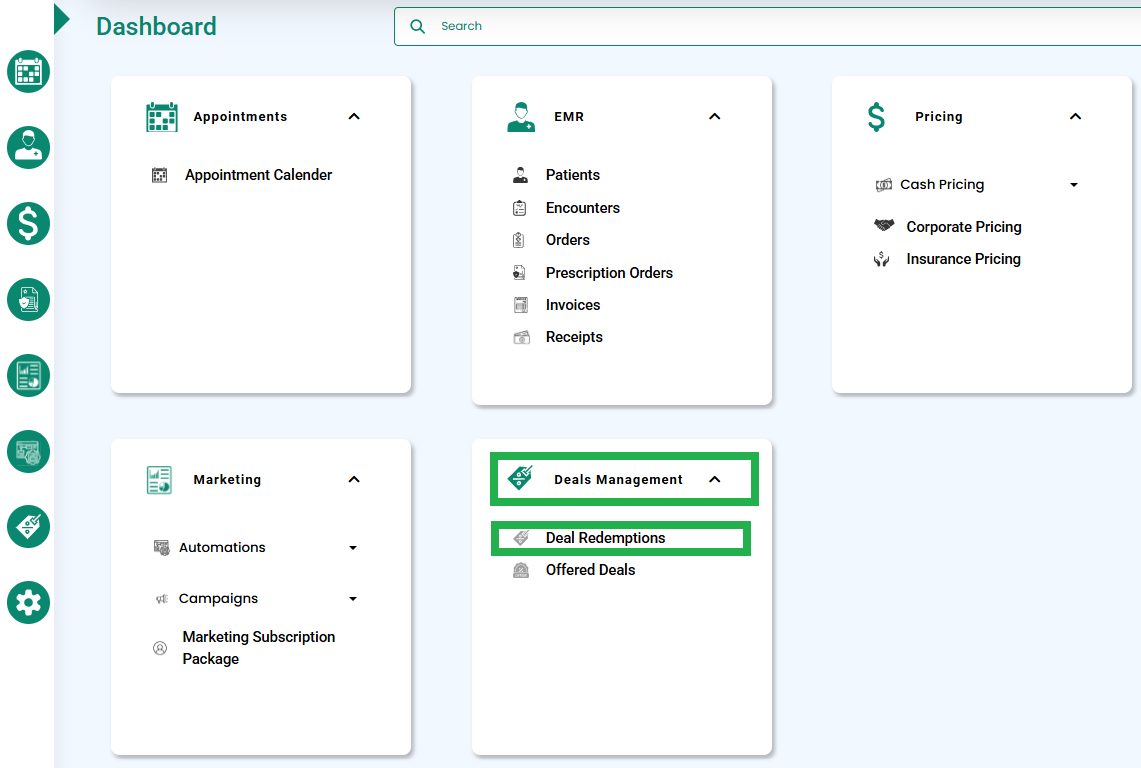Collapse the Pricing card

[1076, 116]
